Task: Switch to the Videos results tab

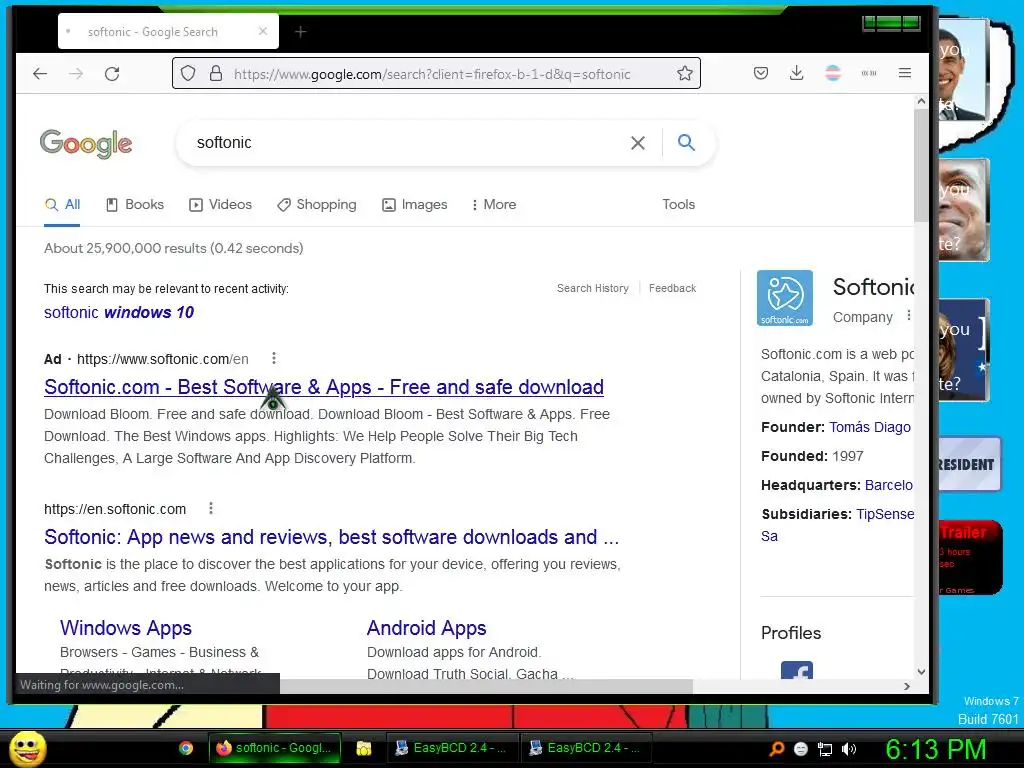Action: tap(221, 204)
